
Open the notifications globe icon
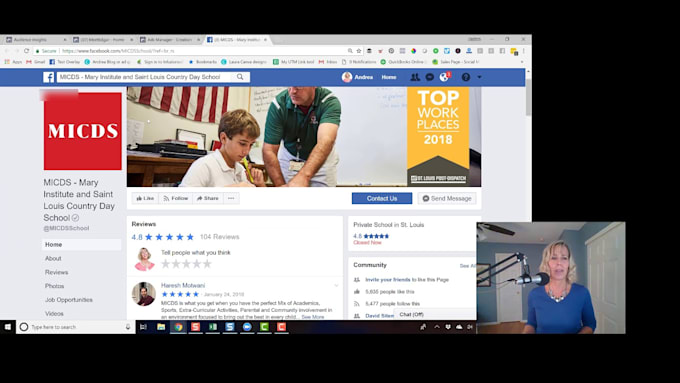tap(444, 77)
